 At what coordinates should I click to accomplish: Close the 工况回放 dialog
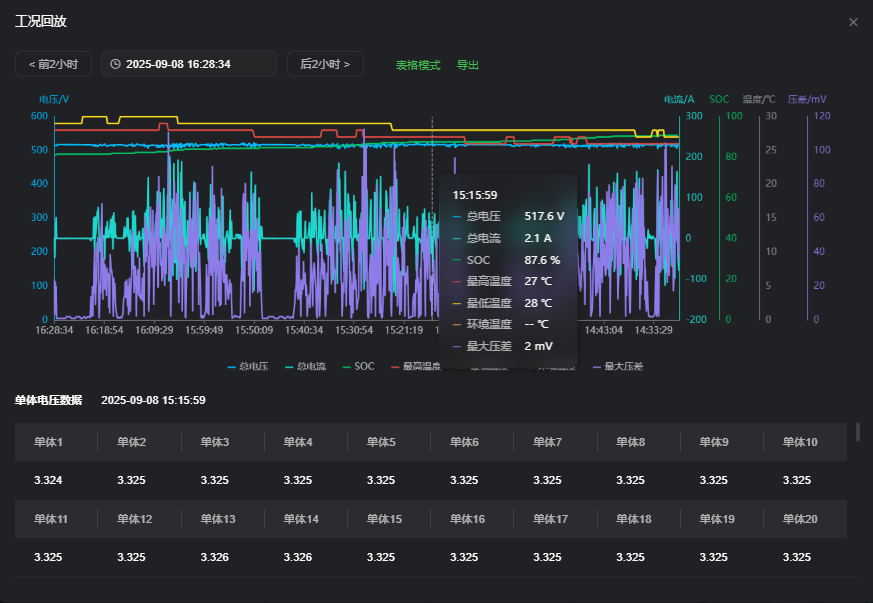853,22
